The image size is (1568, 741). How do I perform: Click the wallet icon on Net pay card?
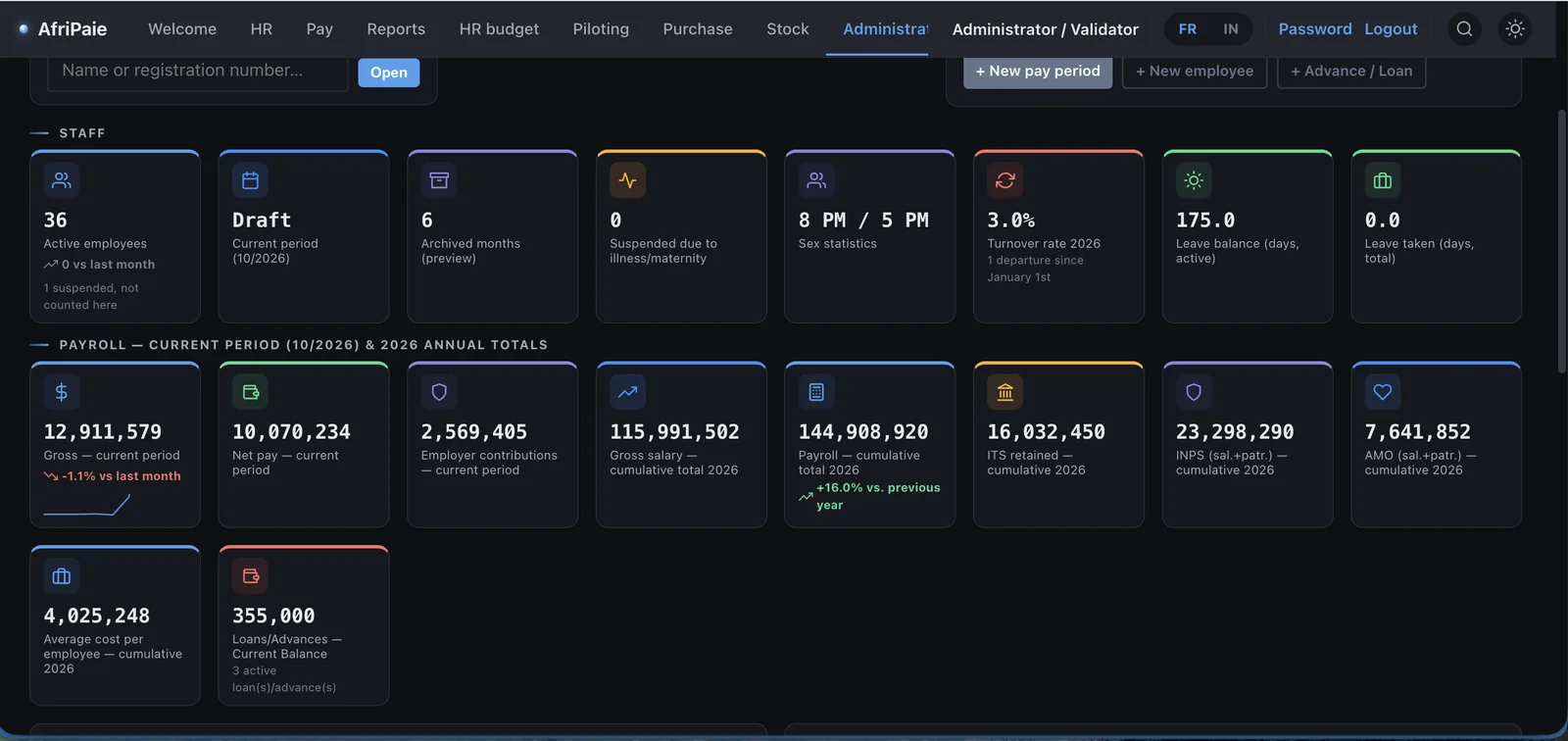pos(251,392)
